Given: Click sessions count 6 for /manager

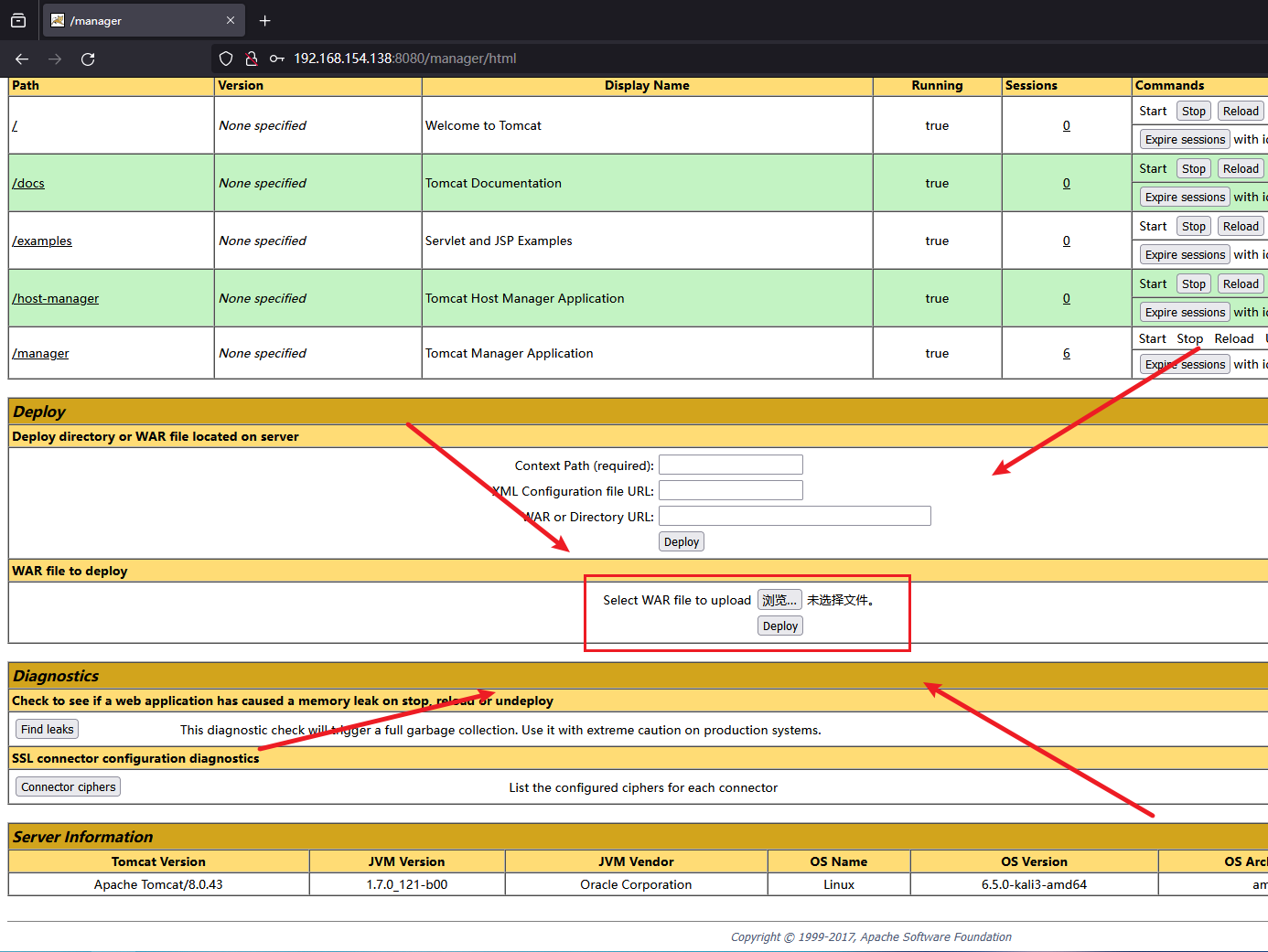Looking at the screenshot, I should 1067,353.
